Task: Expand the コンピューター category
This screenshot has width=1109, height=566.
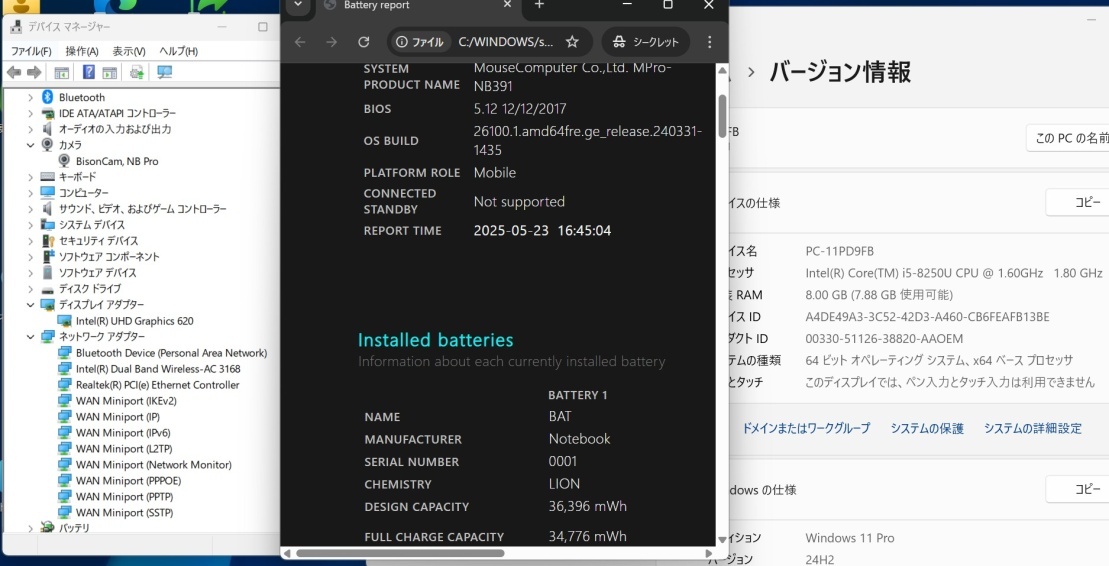Action: click(30, 192)
